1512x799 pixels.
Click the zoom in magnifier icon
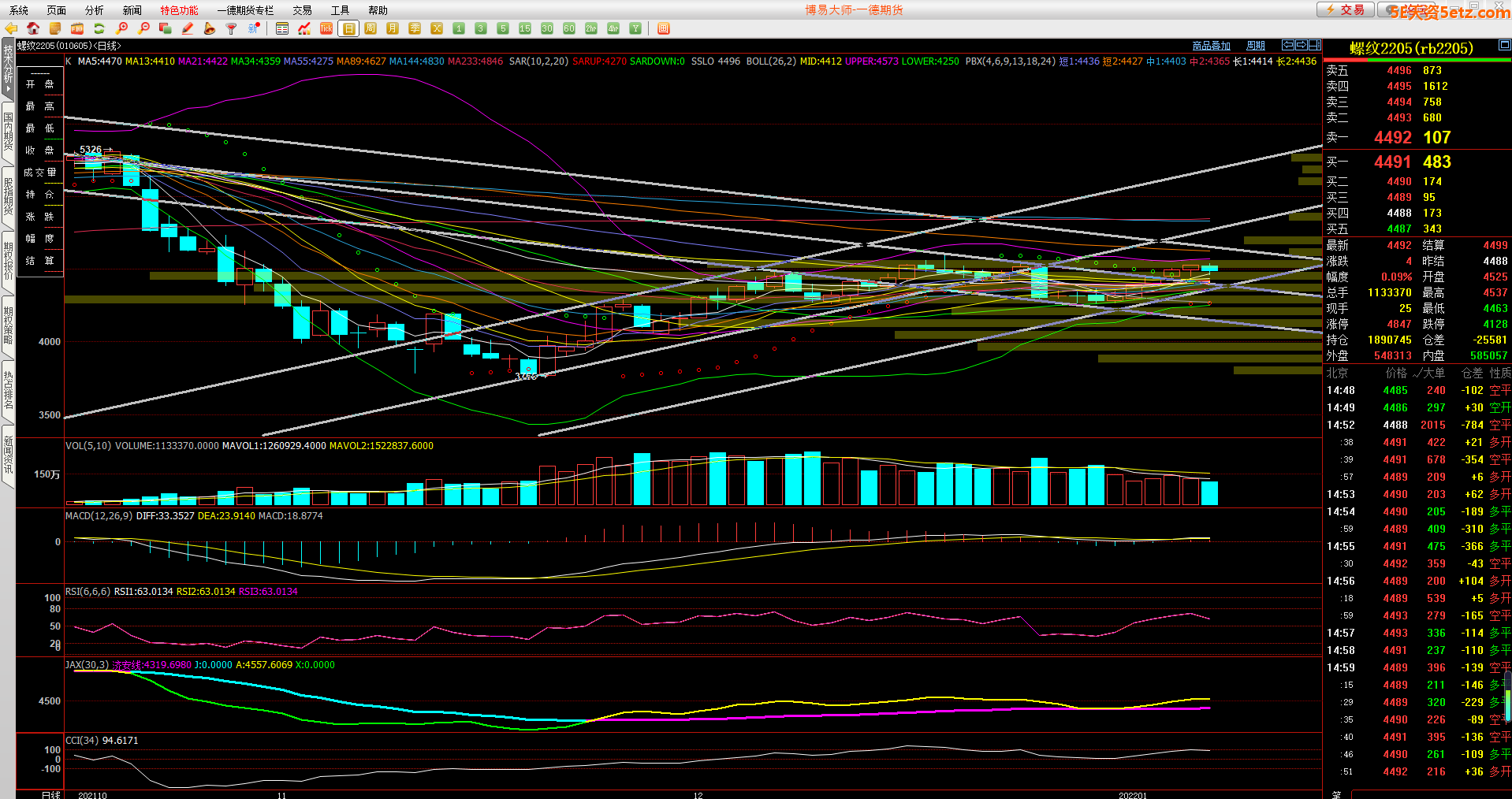(122, 29)
